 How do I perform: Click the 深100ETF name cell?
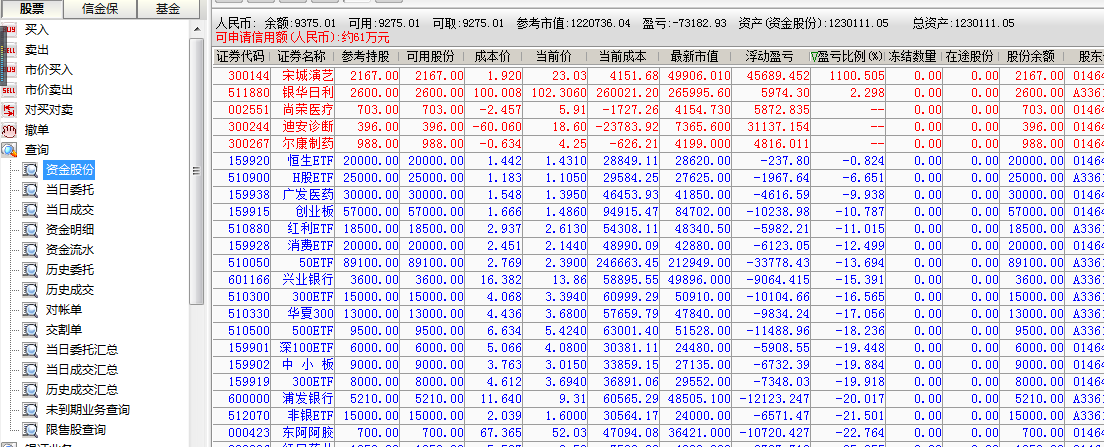click(x=308, y=348)
